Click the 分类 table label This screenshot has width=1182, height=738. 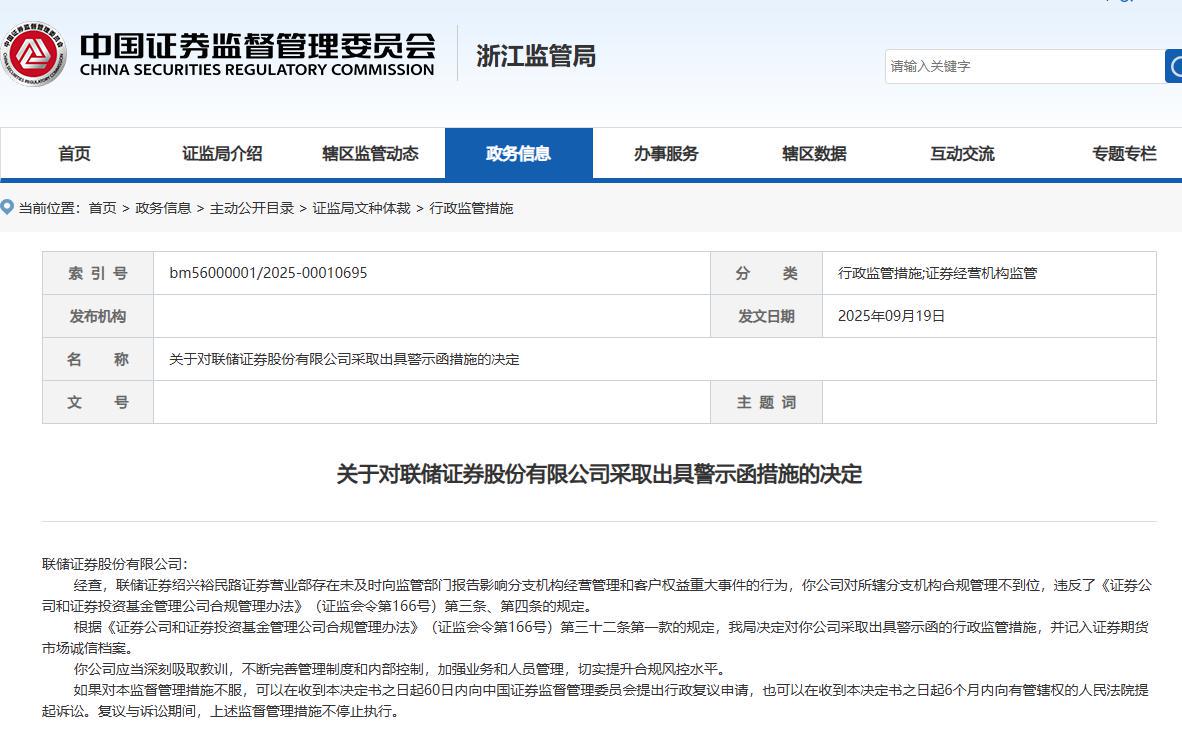click(766, 273)
